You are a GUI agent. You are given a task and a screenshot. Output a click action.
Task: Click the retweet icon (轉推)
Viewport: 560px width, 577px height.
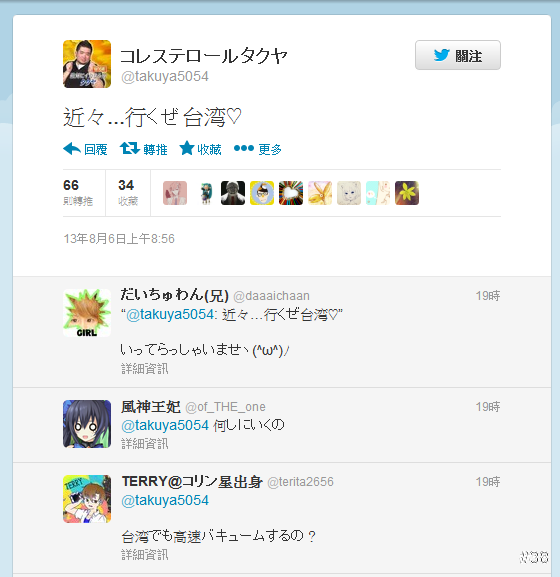[x=130, y=149]
